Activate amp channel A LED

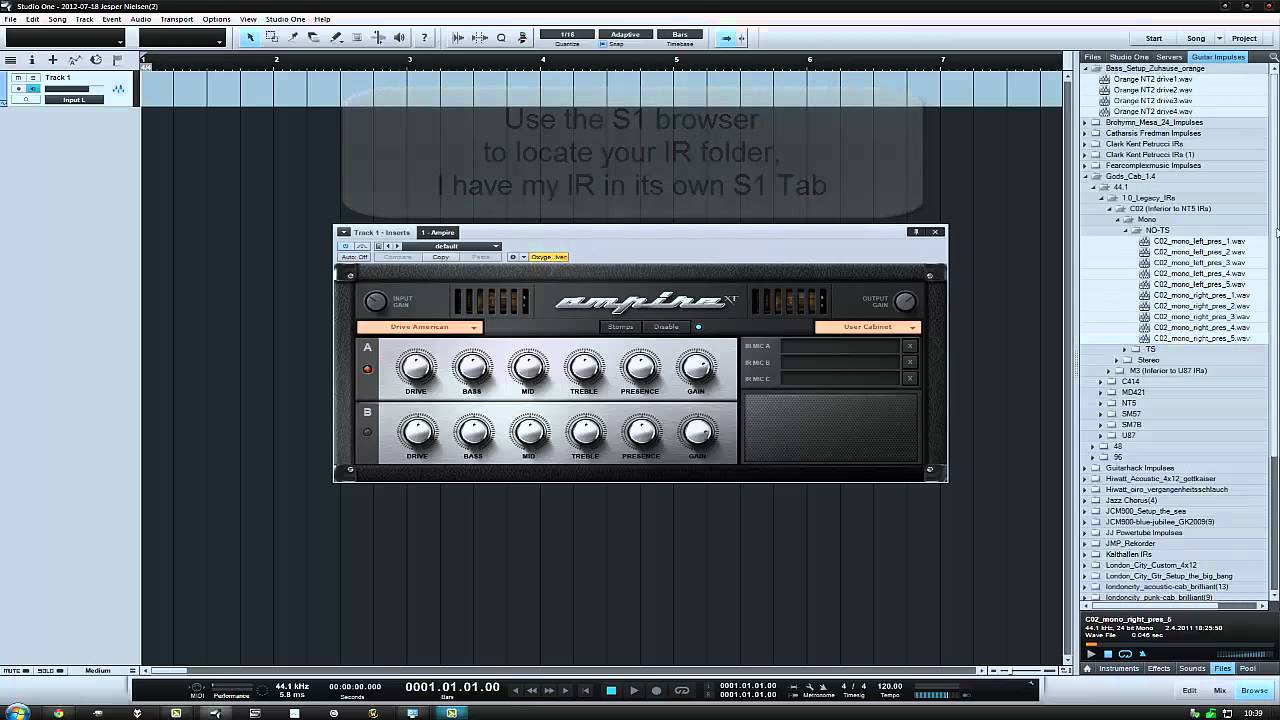(367, 369)
